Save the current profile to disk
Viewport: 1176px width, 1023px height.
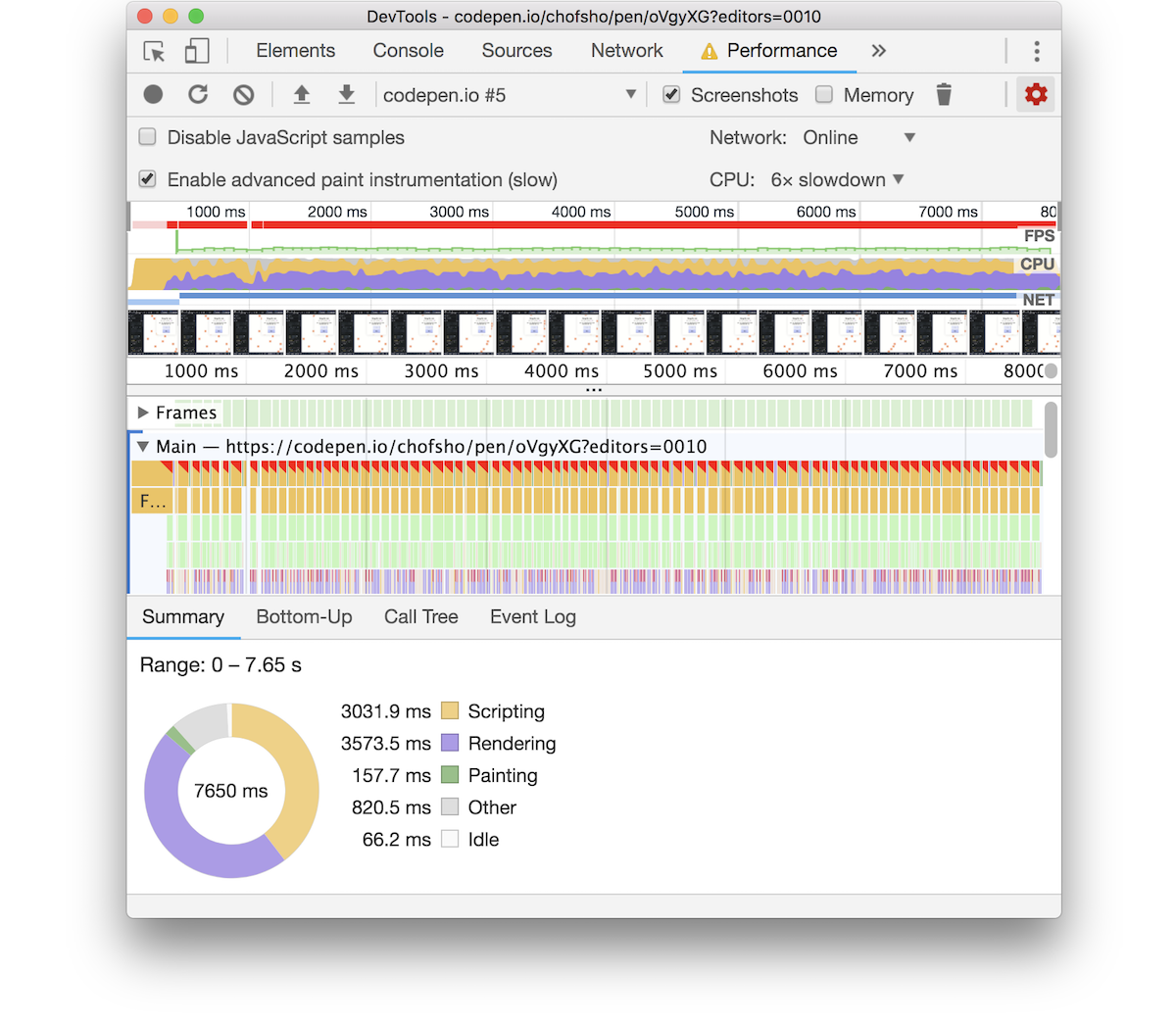[346, 94]
